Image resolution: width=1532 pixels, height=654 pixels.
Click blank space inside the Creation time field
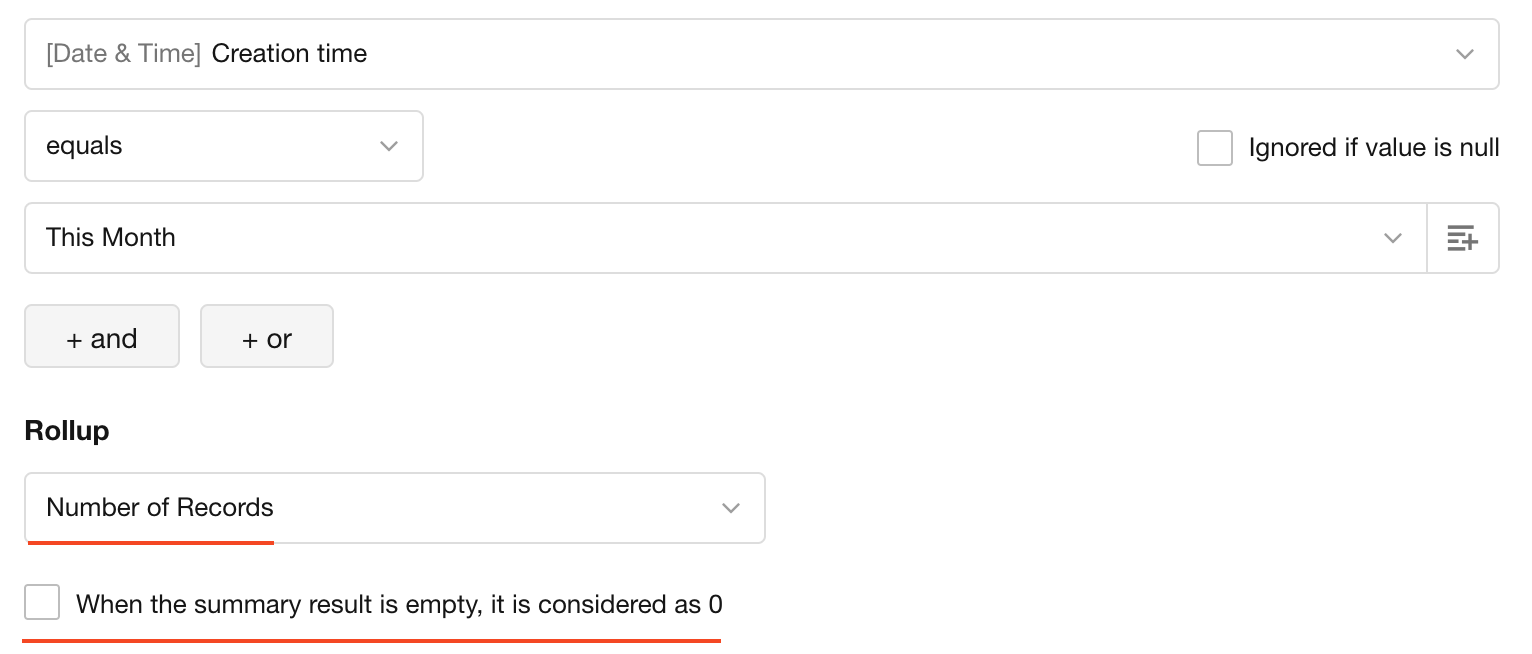tap(900, 54)
